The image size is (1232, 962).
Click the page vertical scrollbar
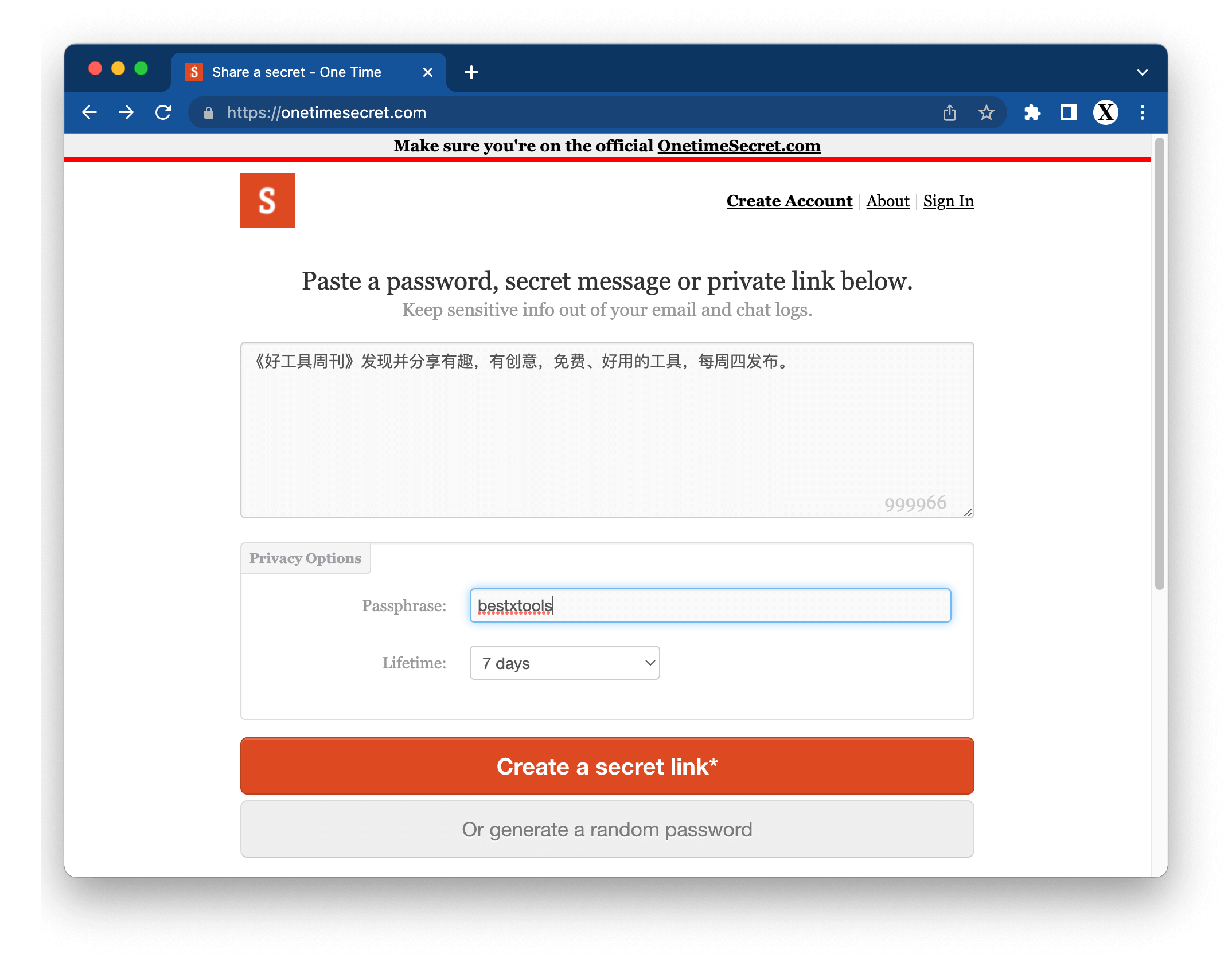tap(1159, 365)
